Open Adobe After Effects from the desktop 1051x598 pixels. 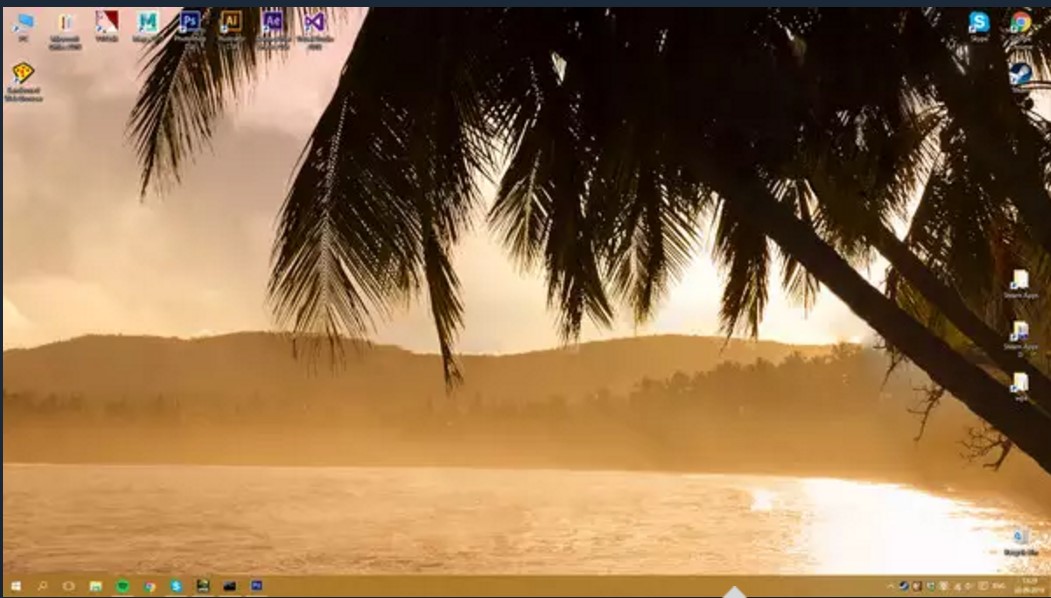[x=273, y=22]
